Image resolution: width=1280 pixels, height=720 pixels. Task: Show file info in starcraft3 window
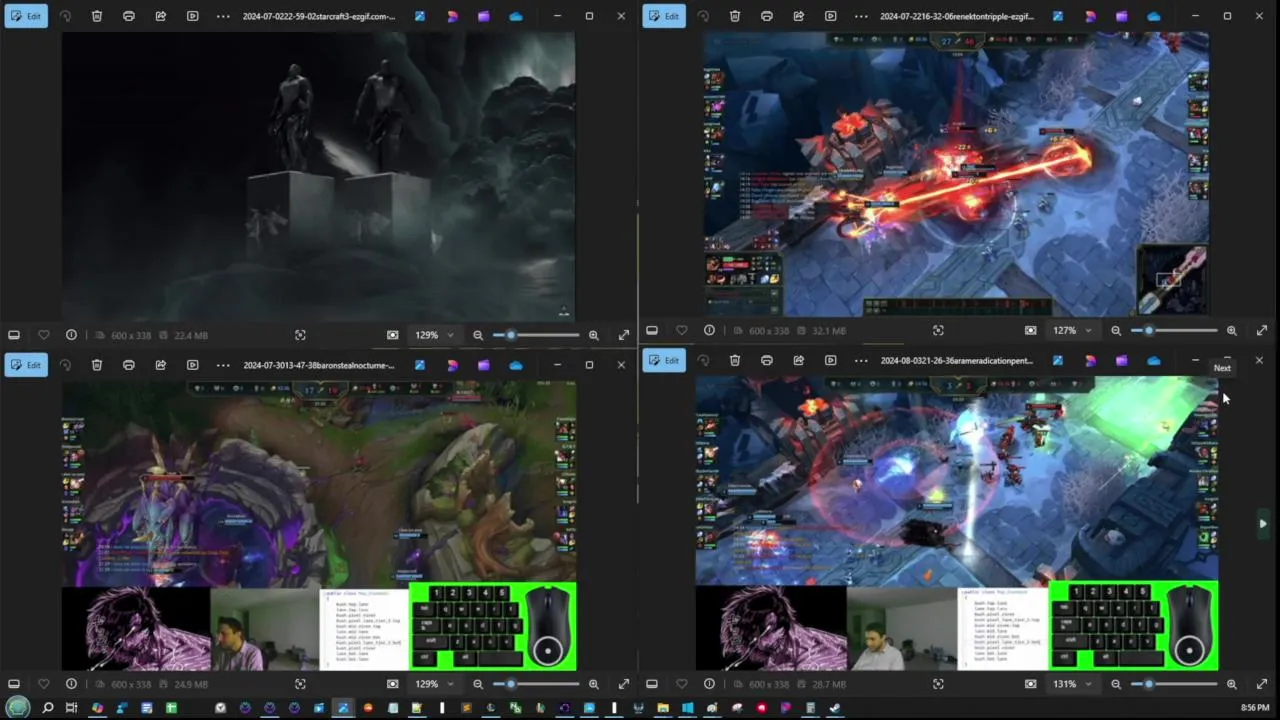[x=71, y=335]
